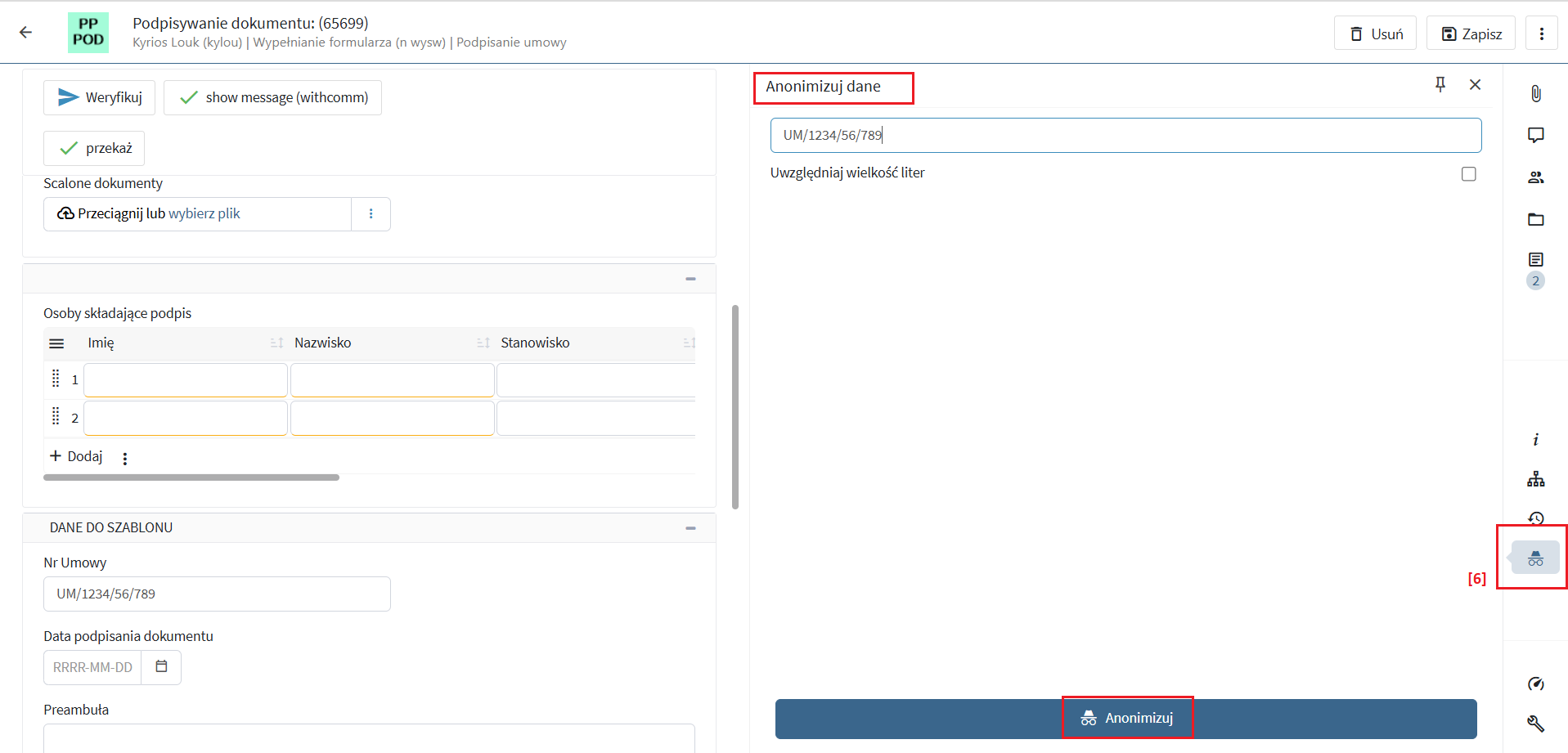Viewport: 1568px width, 753px height.
Task: Click the Zapisz button
Action: tap(1471, 34)
